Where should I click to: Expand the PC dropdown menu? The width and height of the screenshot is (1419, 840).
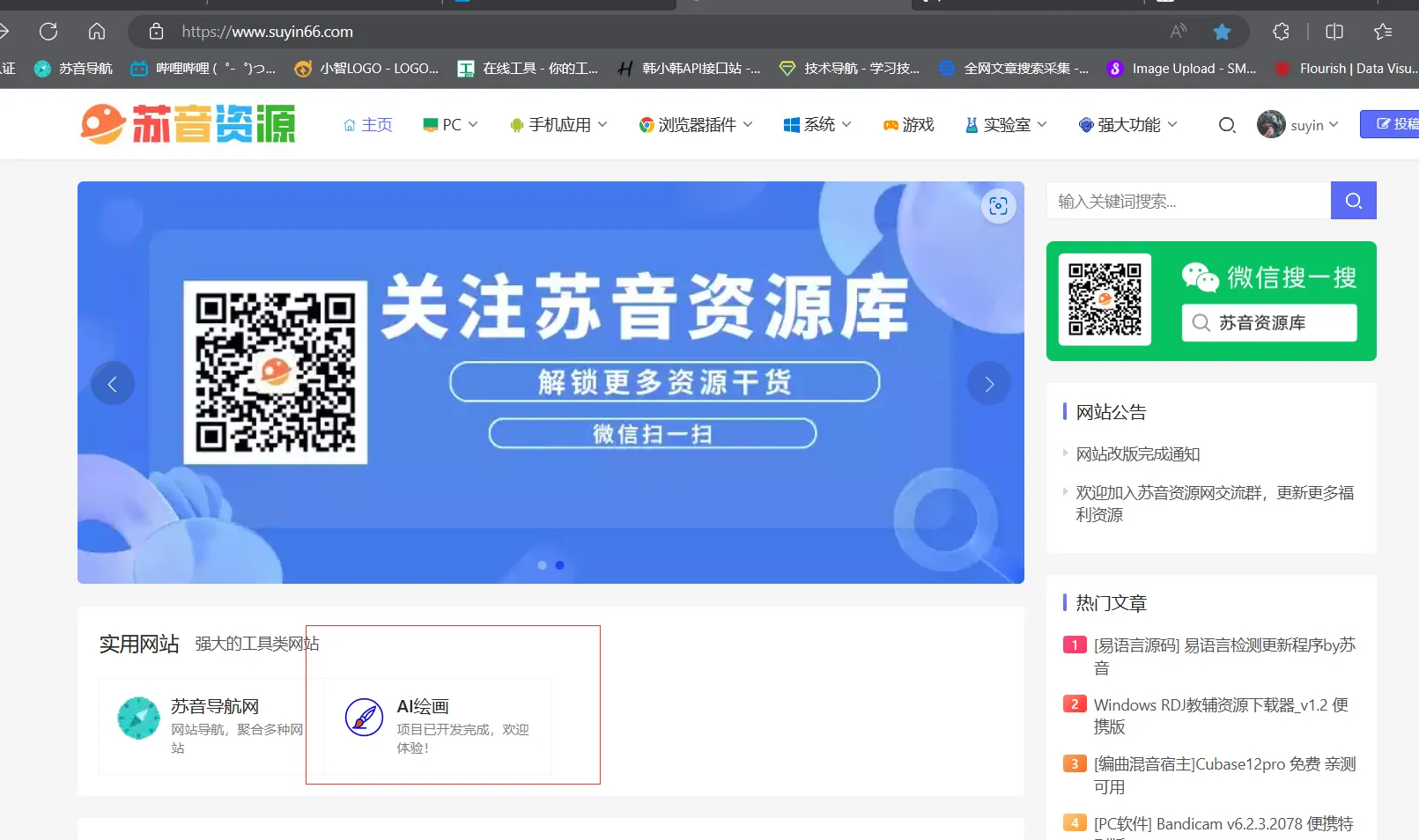pyautogui.click(x=450, y=125)
